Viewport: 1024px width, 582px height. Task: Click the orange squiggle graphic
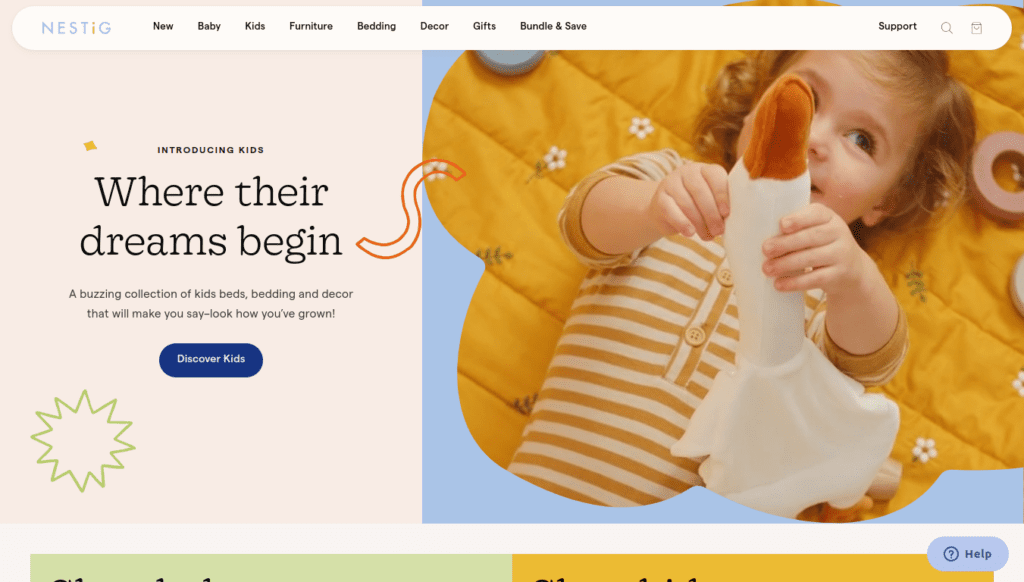click(410, 208)
